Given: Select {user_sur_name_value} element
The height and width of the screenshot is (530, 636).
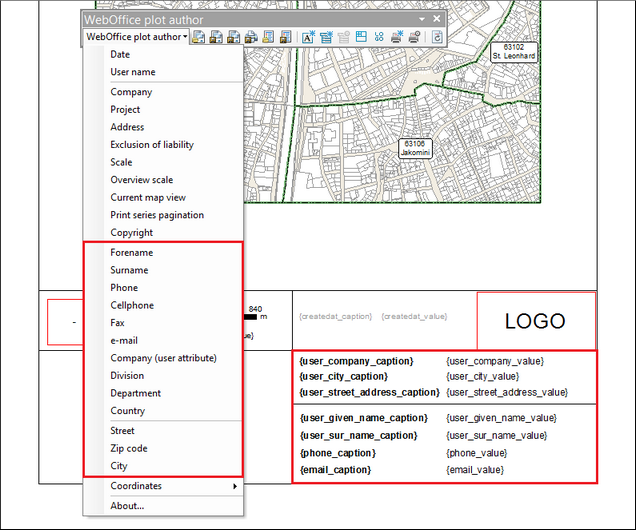Looking at the screenshot, I should (x=496, y=436).
